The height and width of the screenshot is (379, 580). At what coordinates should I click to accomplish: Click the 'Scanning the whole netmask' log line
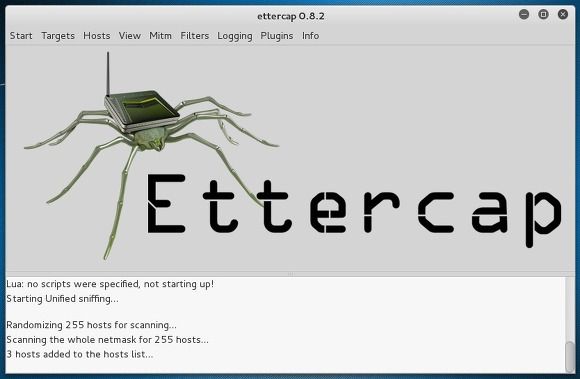[107, 340]
